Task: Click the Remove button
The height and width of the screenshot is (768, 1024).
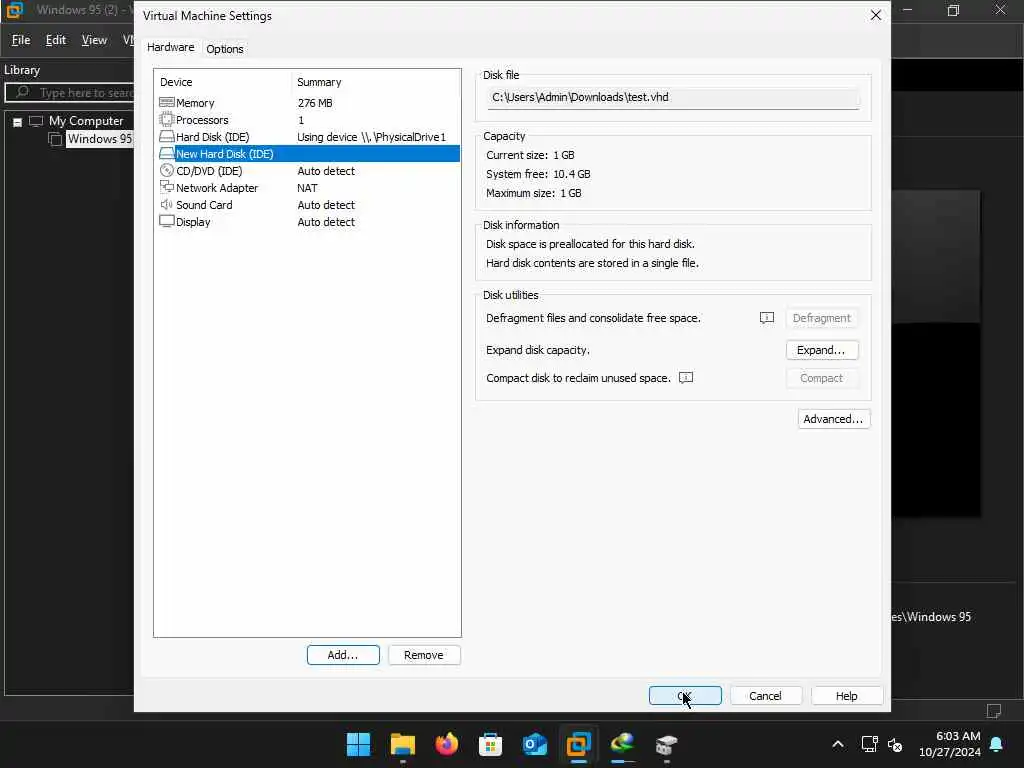Action: [424, 655]
